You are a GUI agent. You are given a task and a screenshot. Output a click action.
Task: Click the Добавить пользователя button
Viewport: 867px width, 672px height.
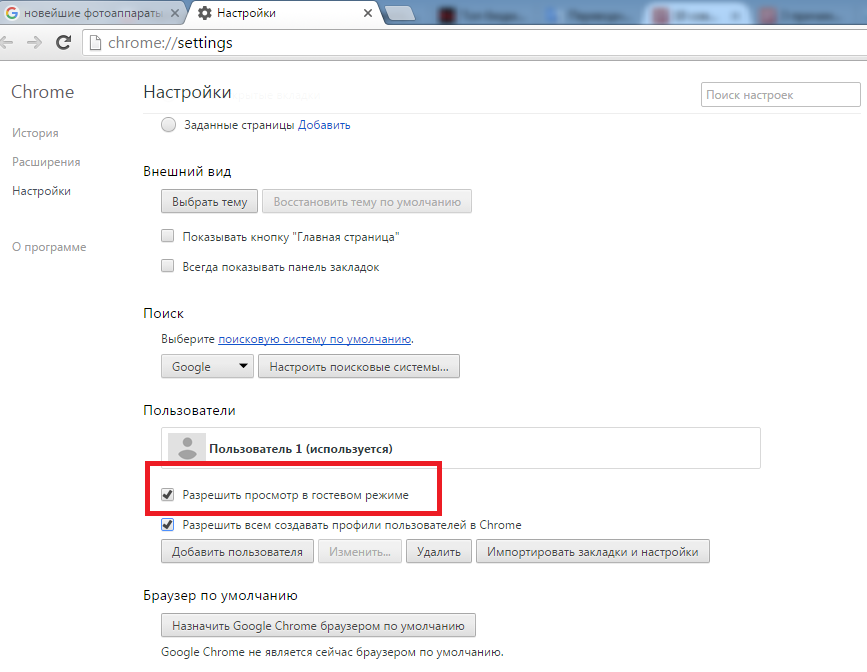pyautogui.click(x=237, y=551)
